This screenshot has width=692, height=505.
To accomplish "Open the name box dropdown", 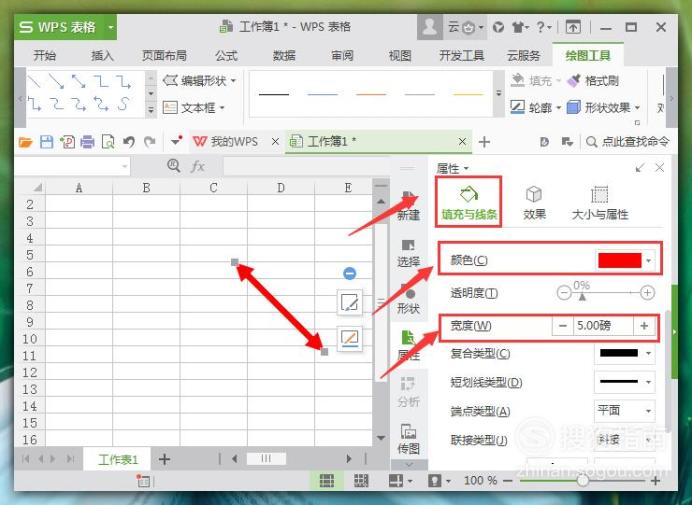I will [125, 166].
